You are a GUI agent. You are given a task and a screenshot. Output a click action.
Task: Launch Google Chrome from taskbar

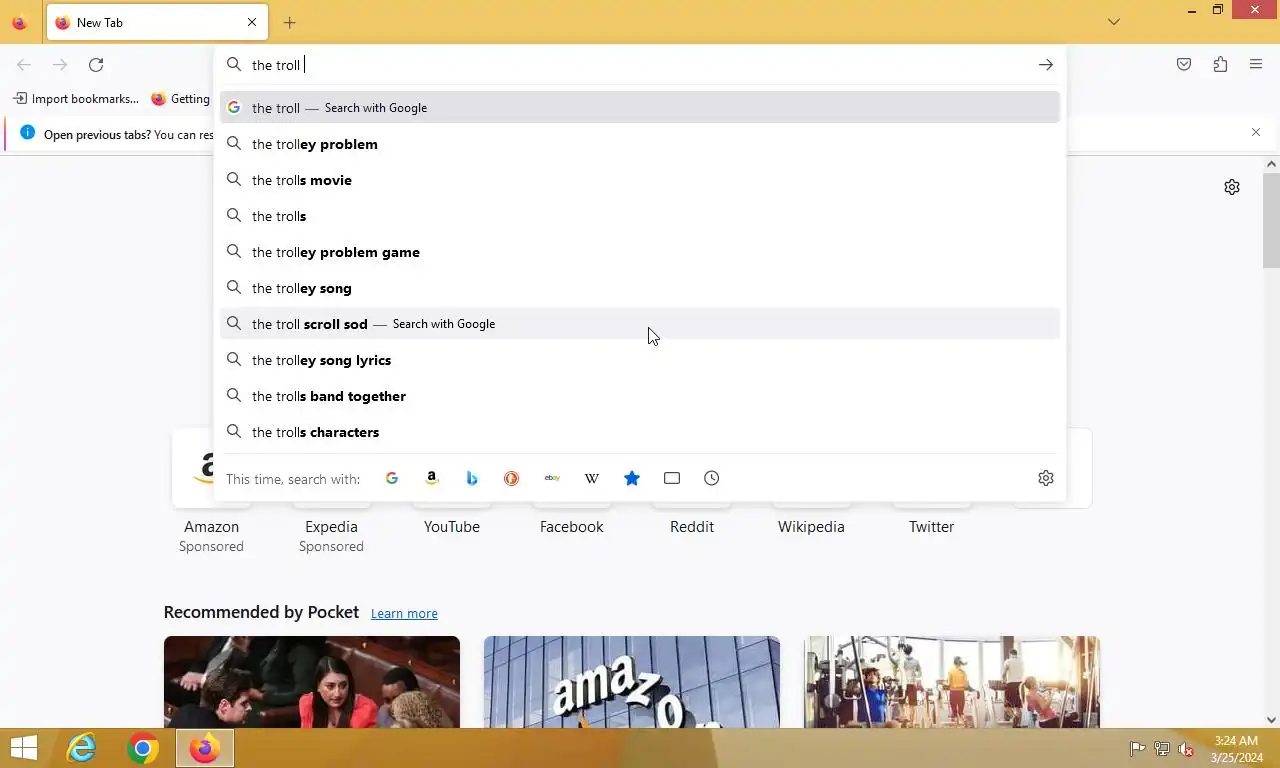point(143,748)
